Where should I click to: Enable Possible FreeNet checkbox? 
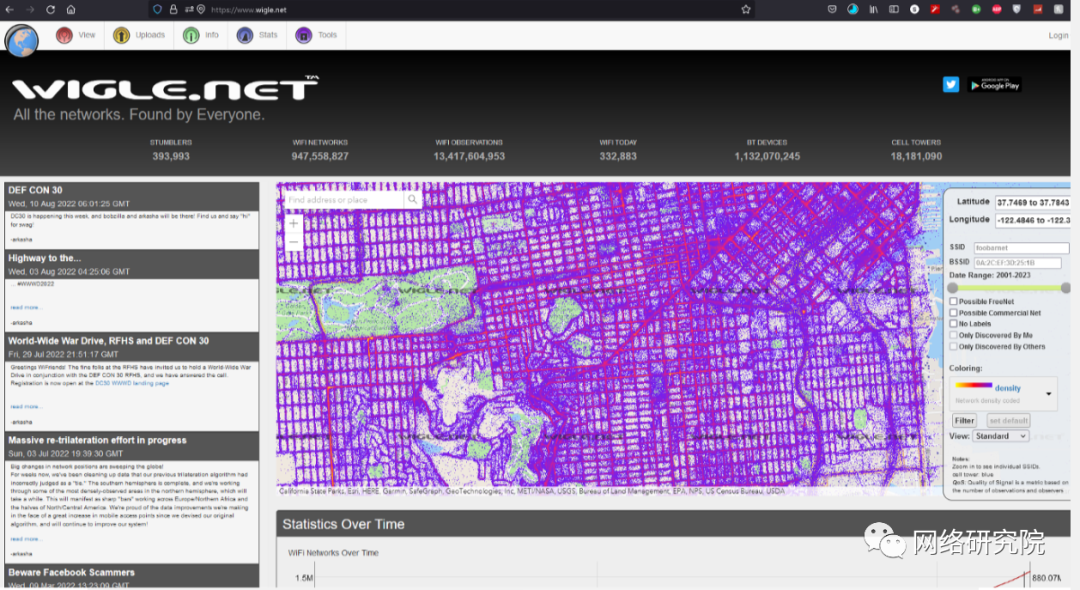click(953, 302)
